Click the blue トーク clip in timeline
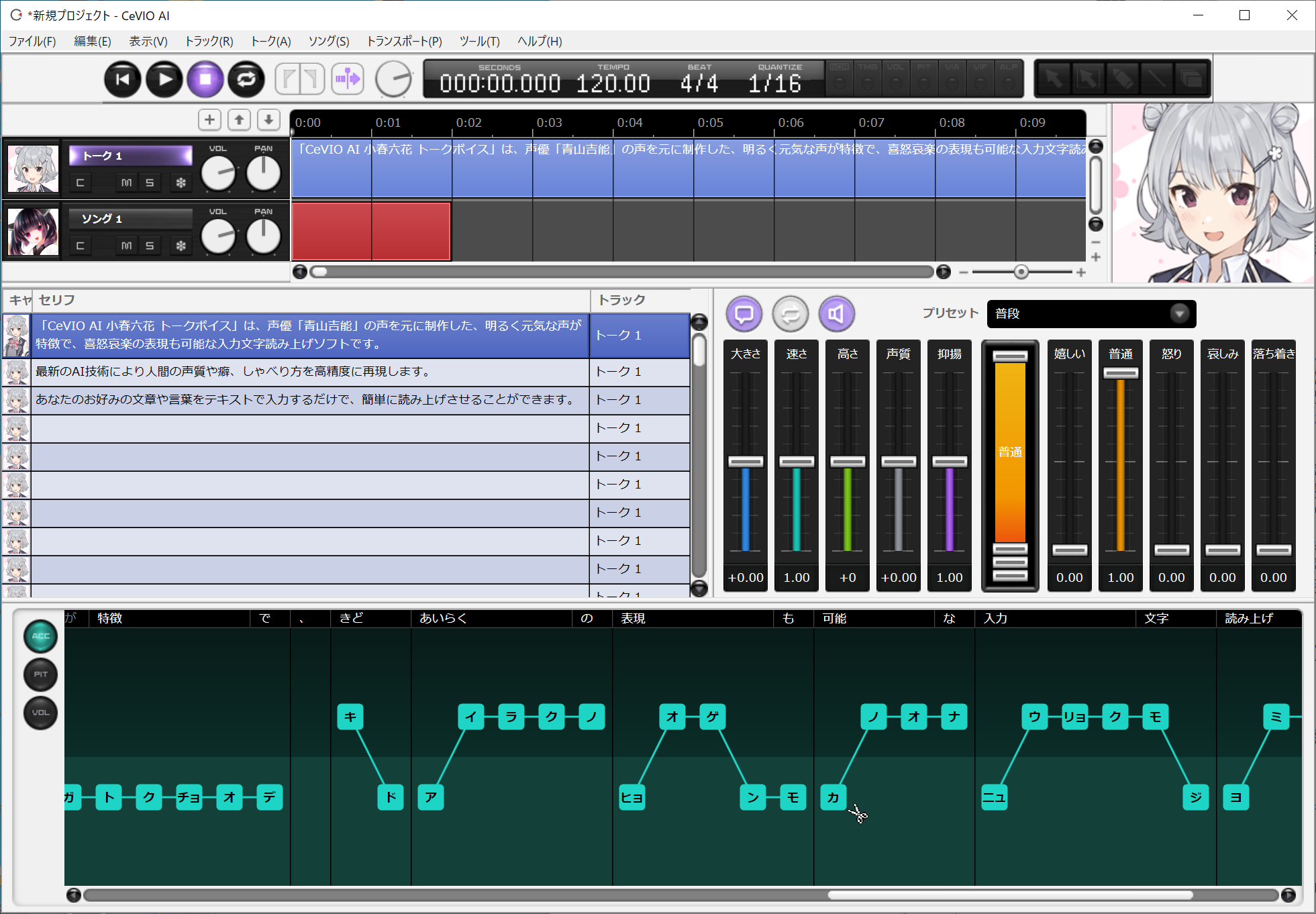 point(689,168)
